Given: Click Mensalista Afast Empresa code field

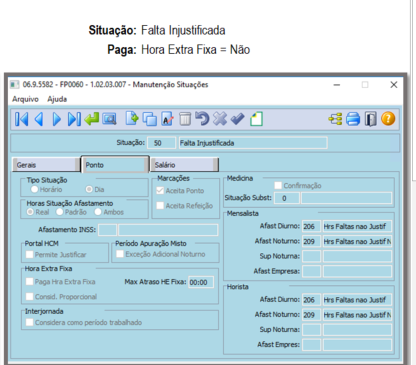Looking at the screenshot, I should (x=311, y=271).
